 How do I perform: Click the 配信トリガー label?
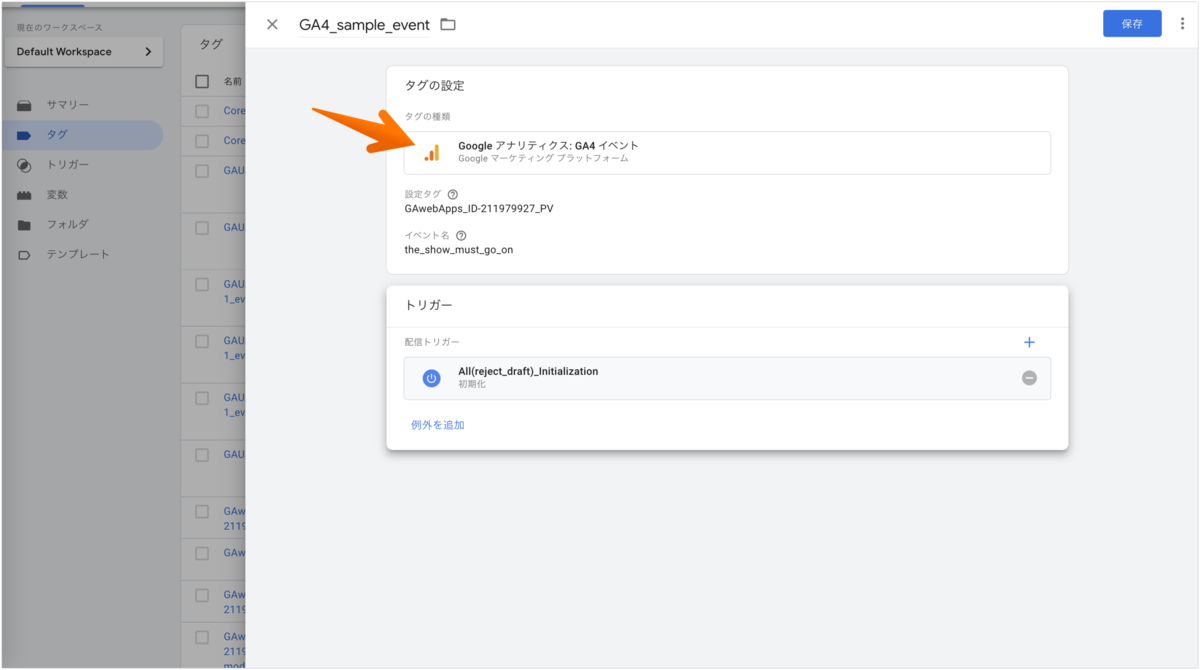pyautogui.click(x=432, y=342)
